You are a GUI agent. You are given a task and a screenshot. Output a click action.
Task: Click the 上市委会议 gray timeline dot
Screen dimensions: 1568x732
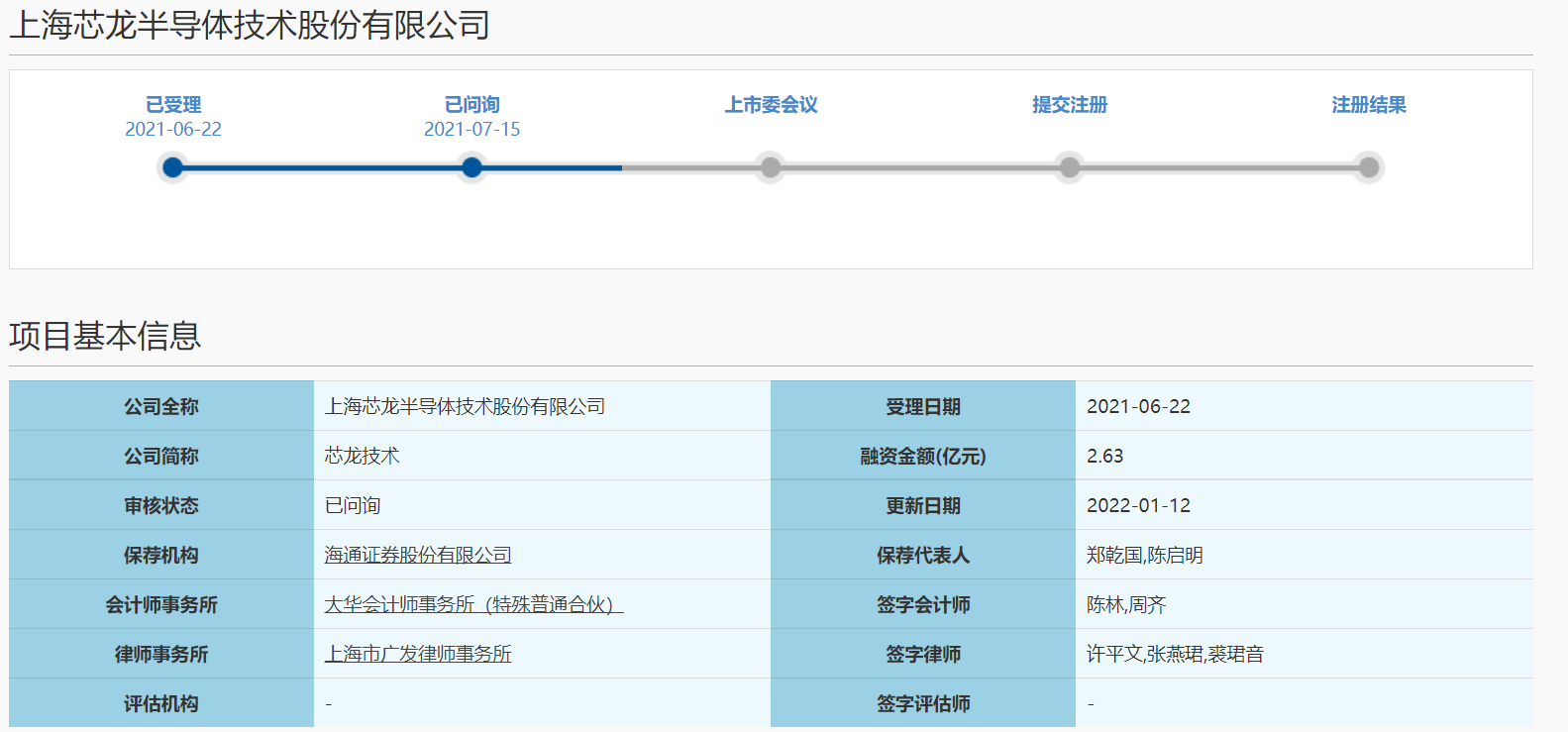(x=770, y=167)
